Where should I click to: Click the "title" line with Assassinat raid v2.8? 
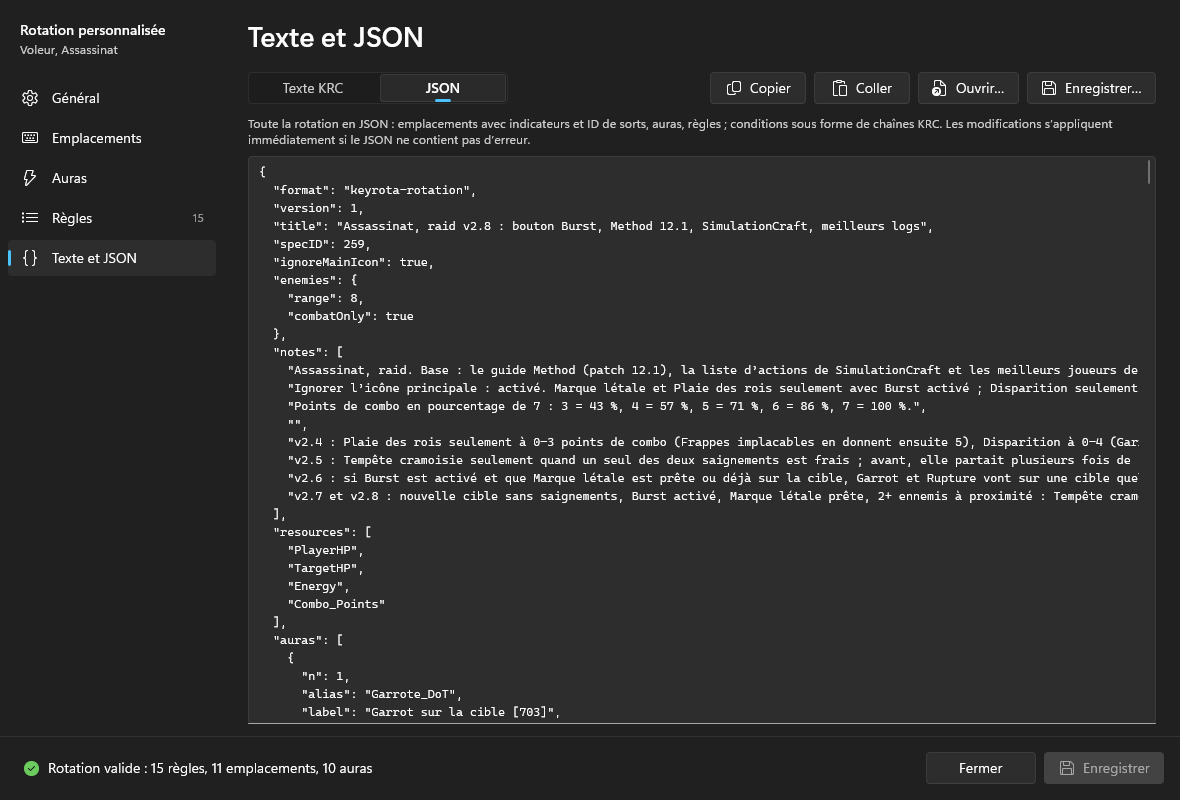click(603, 226)
